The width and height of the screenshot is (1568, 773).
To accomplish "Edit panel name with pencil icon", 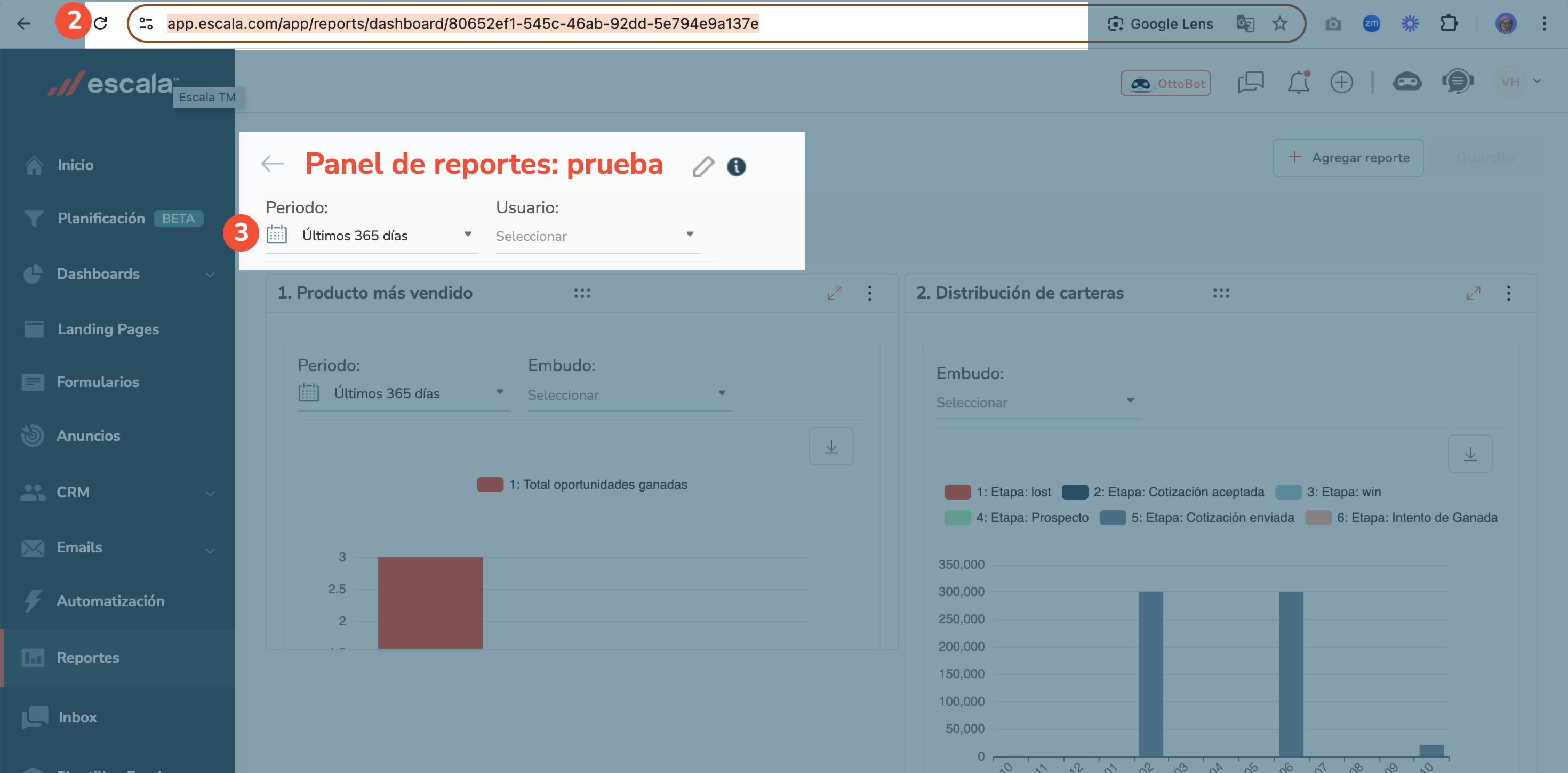I will pyautogui.click(x=703, y=166).
